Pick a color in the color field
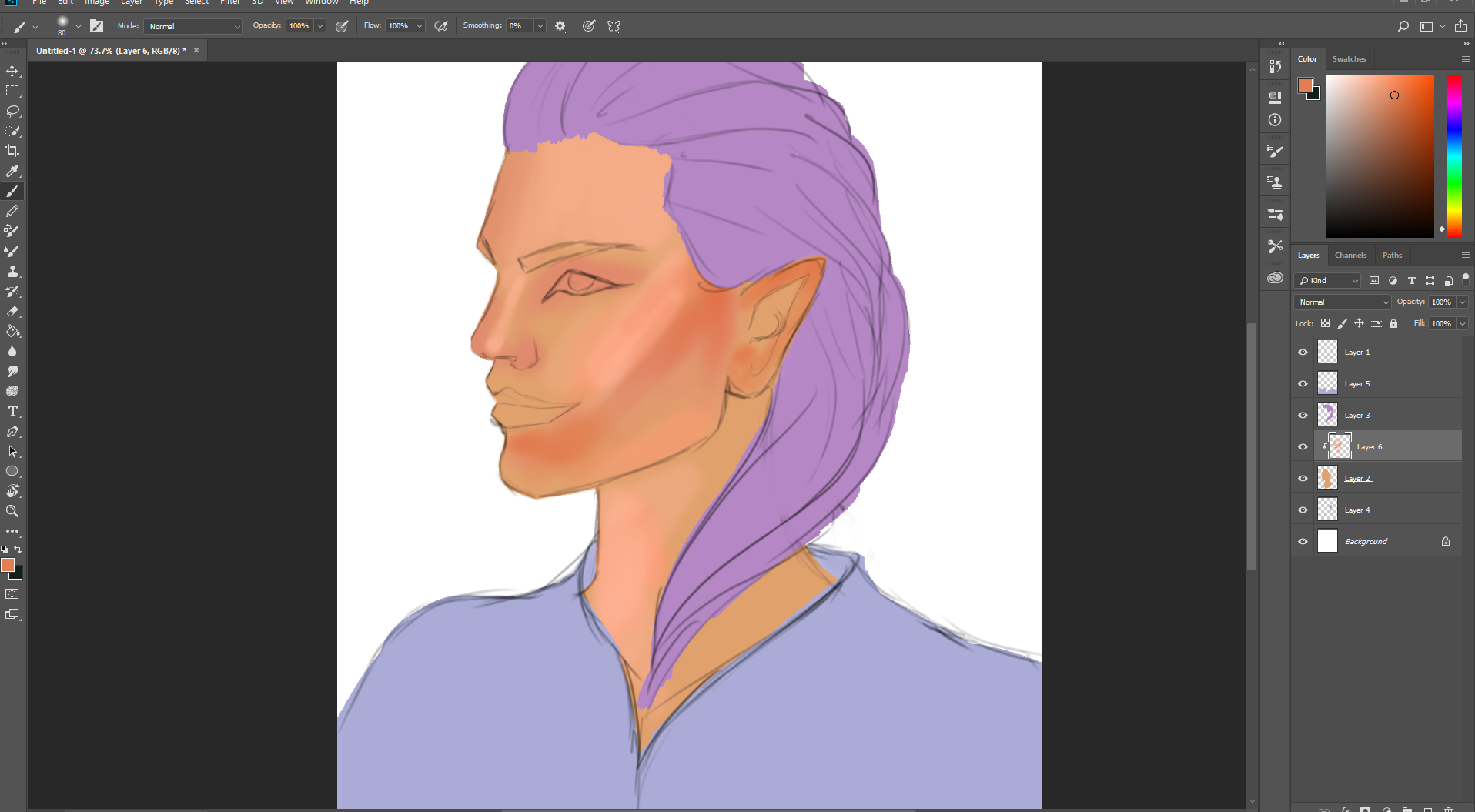1475x812 pixels. 1380,156
